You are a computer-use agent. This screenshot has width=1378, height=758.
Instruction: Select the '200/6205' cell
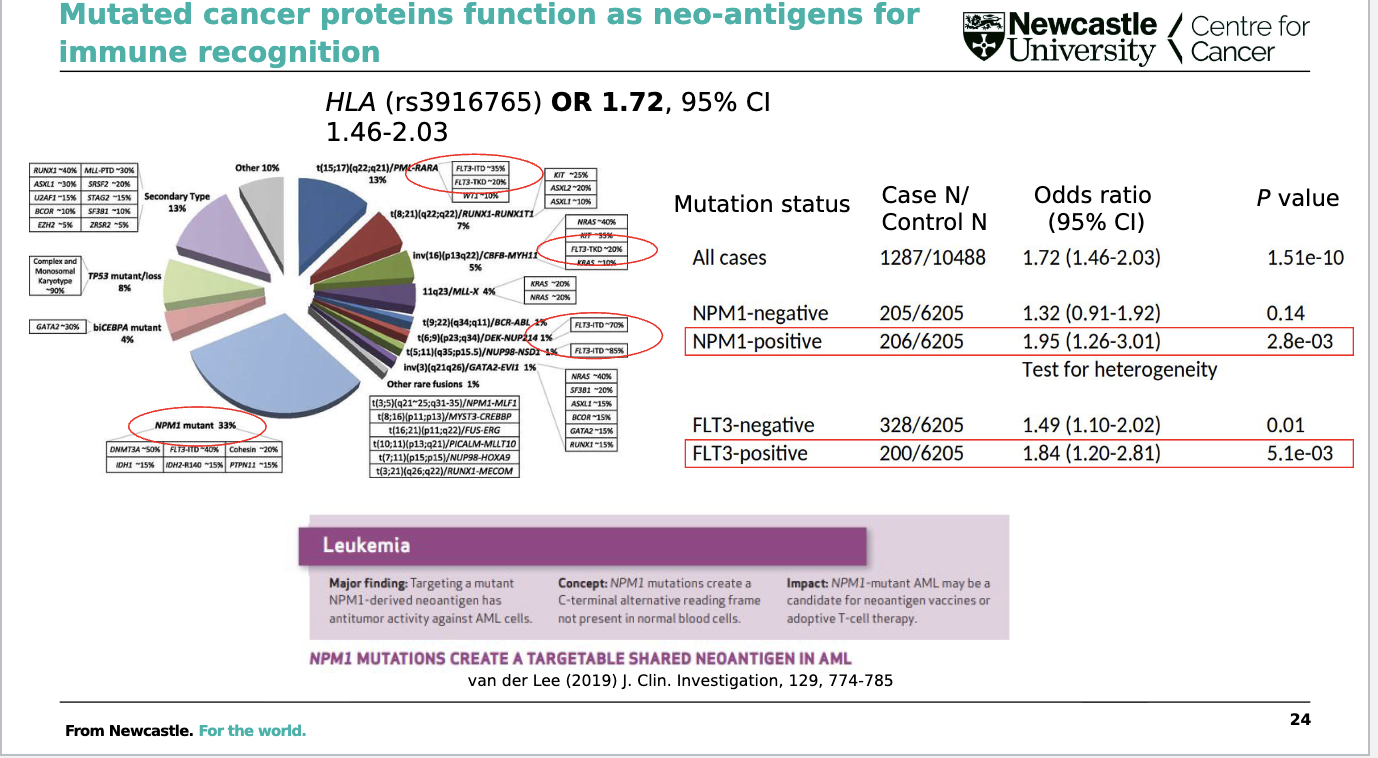pos(922,454)
